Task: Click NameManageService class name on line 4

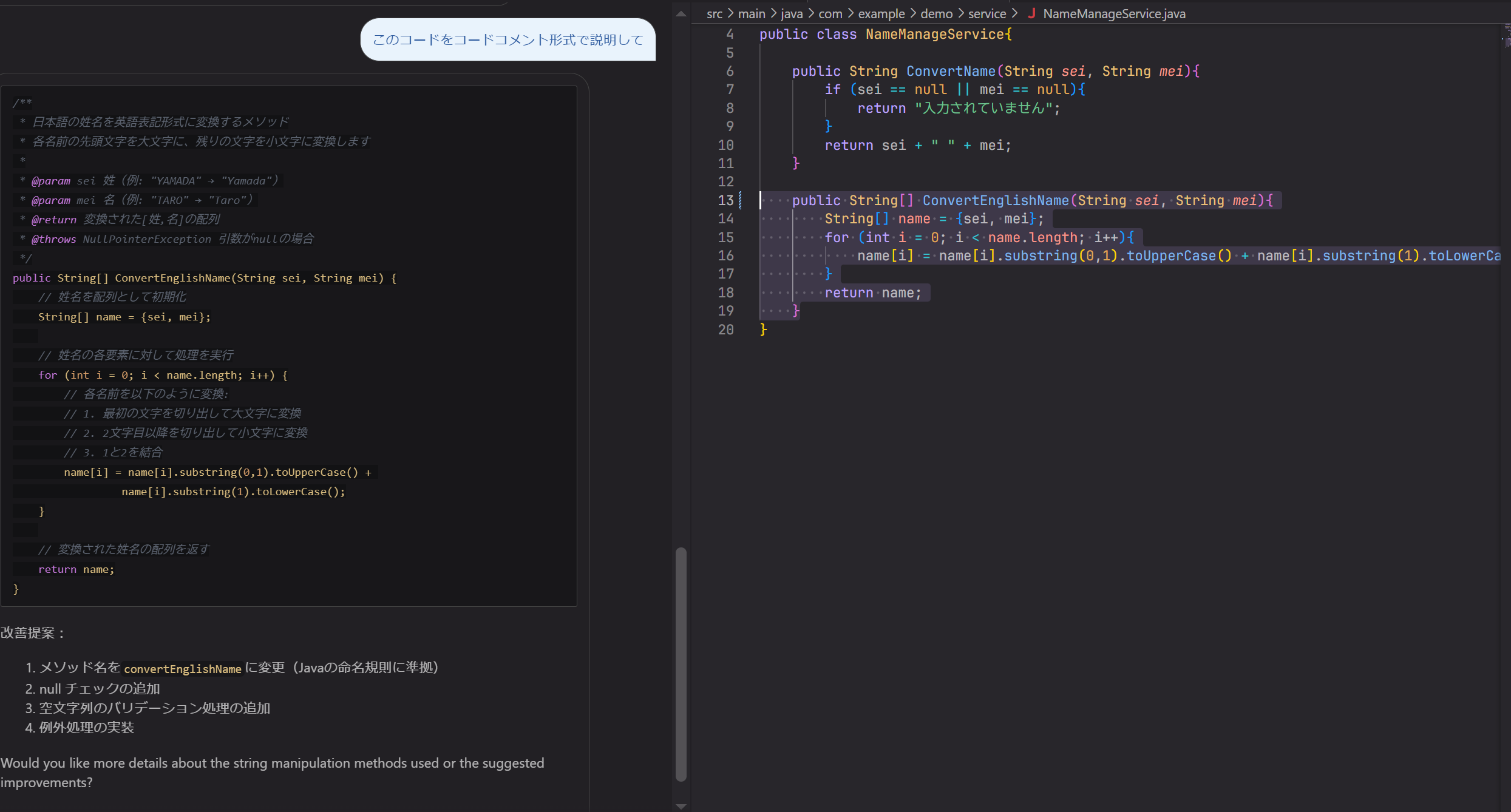Action: (x=935, y=34)
